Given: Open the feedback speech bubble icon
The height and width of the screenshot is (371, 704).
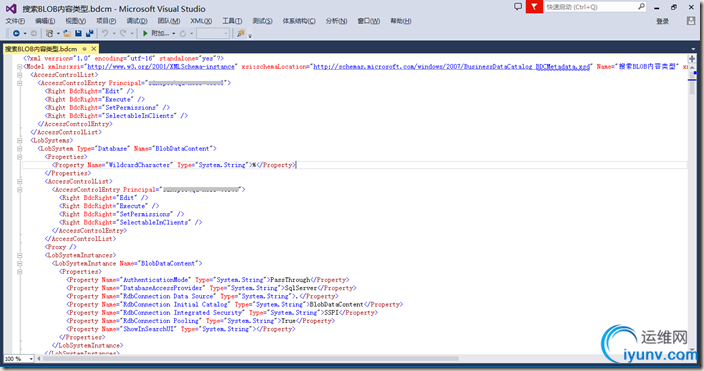Looking at the screenshot, I should pyautogui.click(x=518, y=7).
